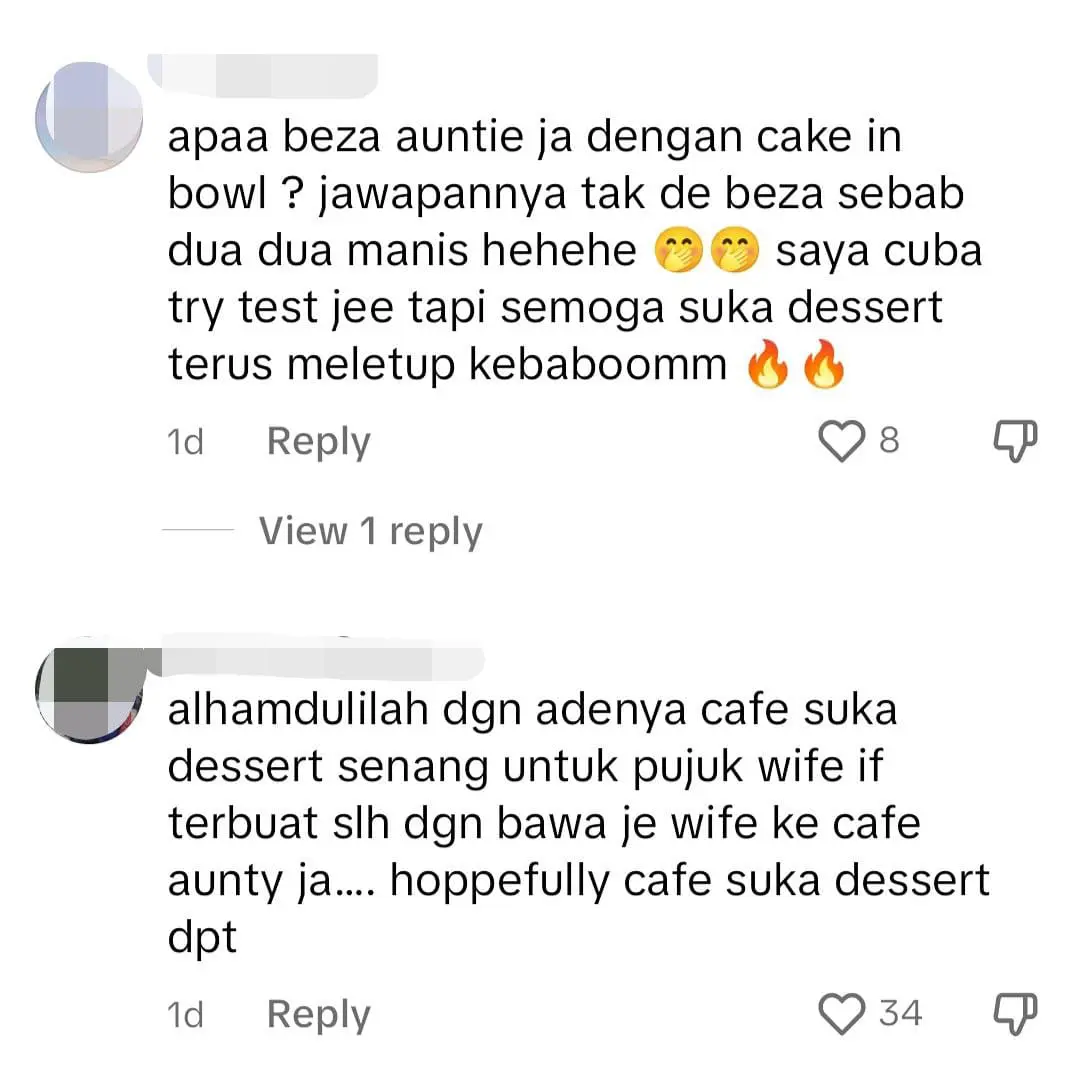Click 1d timestamp under the dpt comment

tap(185, 1015)
